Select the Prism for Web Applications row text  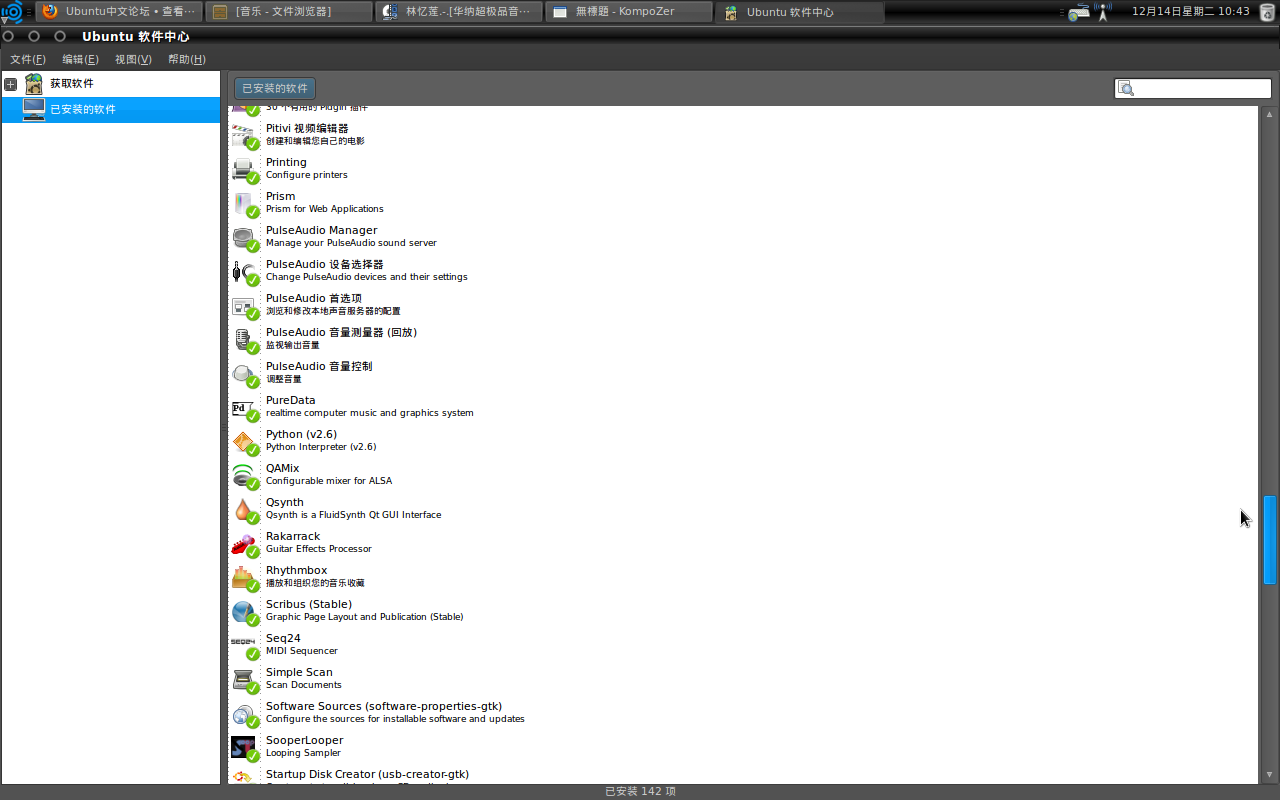pyautogui.click(x=325, y=202)
